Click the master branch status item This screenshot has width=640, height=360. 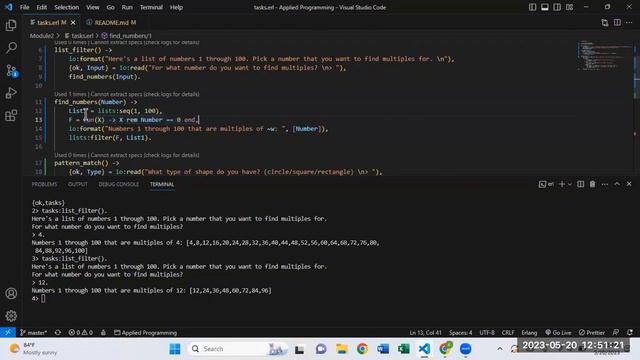pos(33,332)
